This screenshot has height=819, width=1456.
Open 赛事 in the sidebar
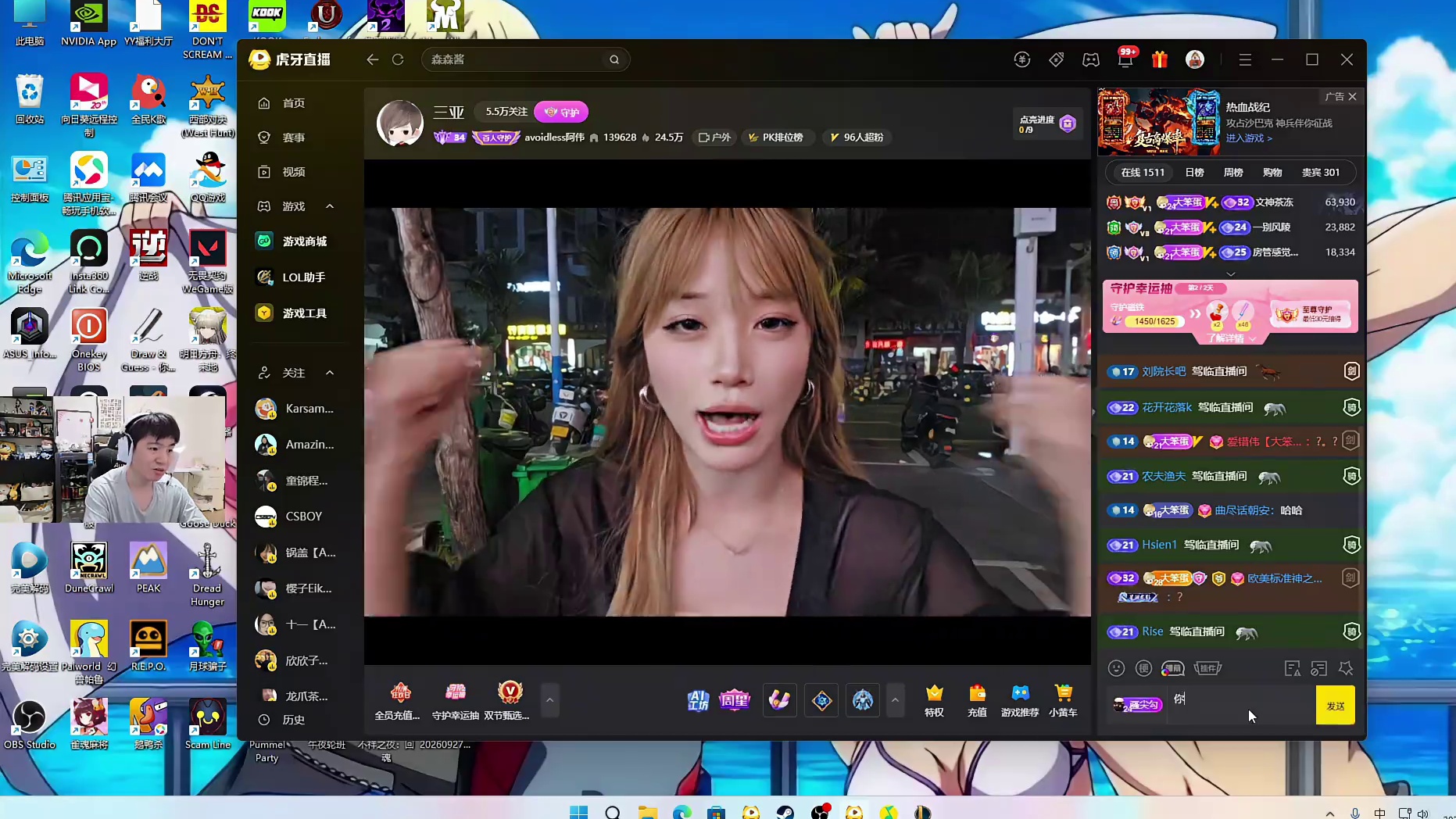[x=294, y=138]
